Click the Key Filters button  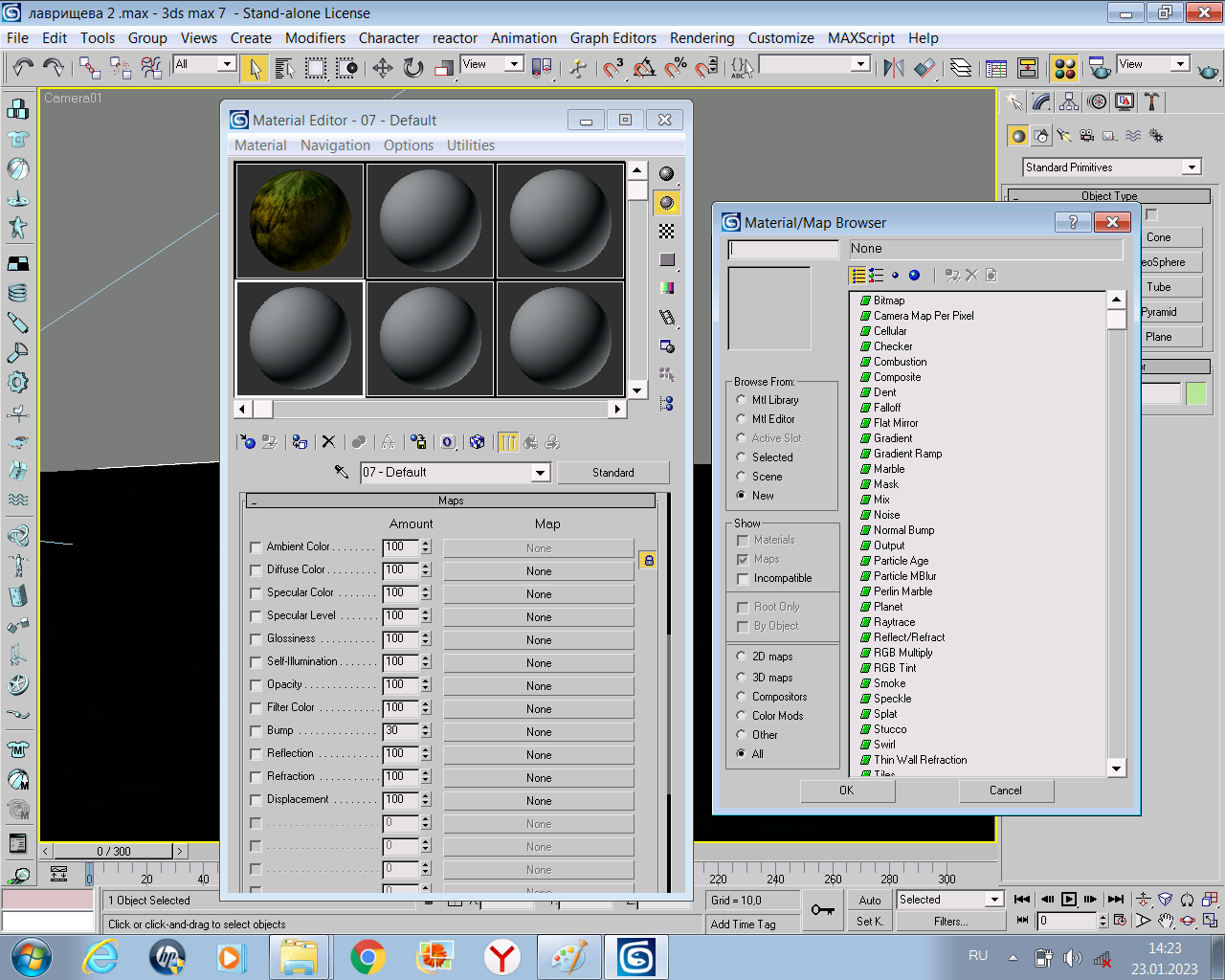point(949,922)
